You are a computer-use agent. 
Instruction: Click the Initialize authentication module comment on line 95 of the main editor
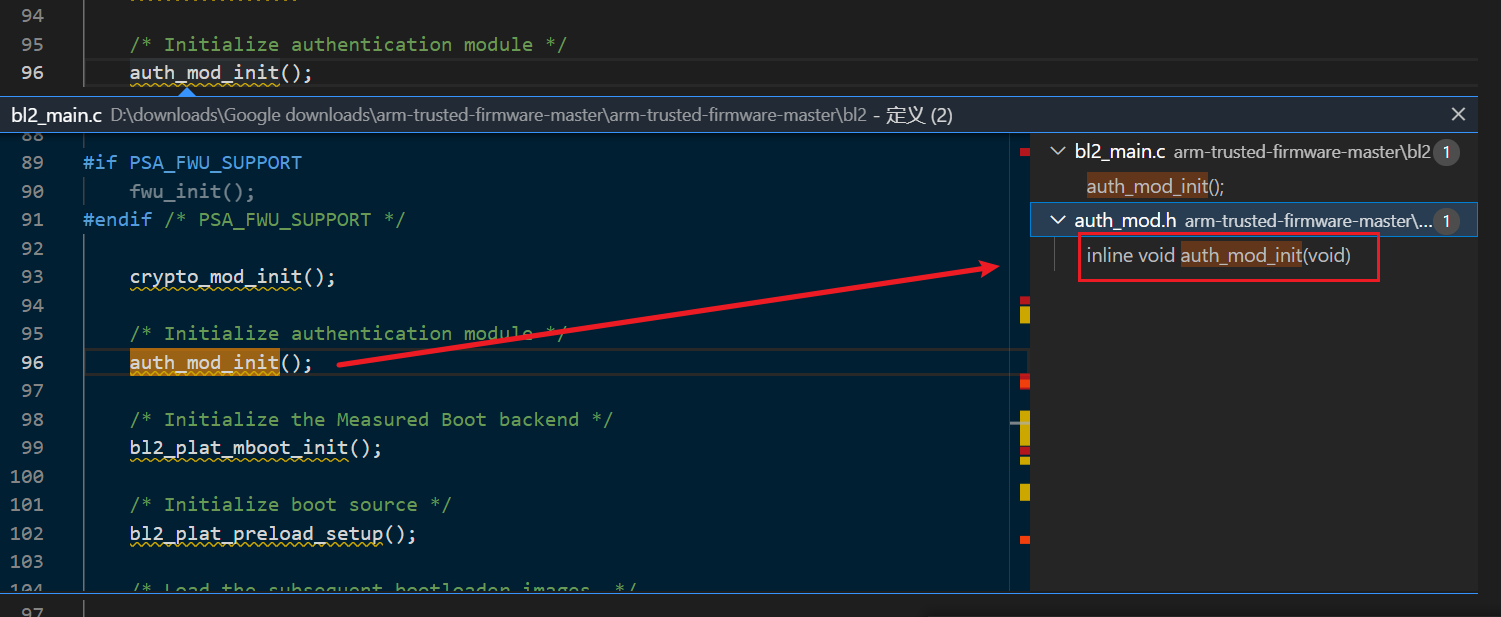tap(347, 45)
